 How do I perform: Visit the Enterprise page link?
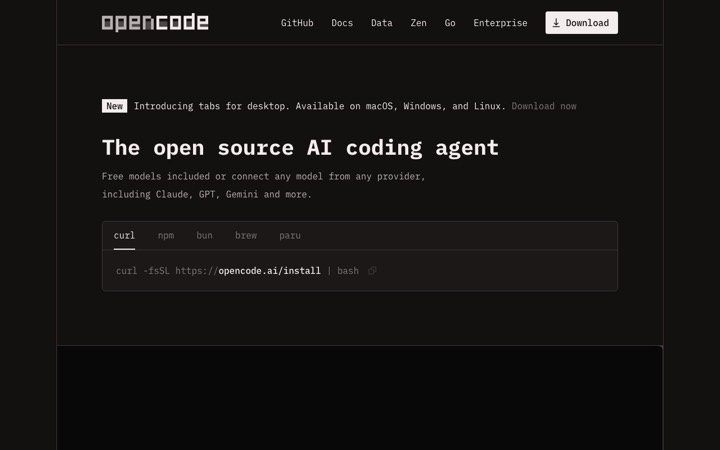(500, 23)
